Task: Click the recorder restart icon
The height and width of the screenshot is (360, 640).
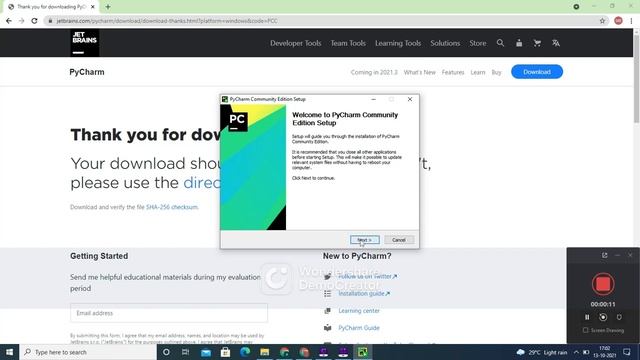Action: tap(603, 317)
